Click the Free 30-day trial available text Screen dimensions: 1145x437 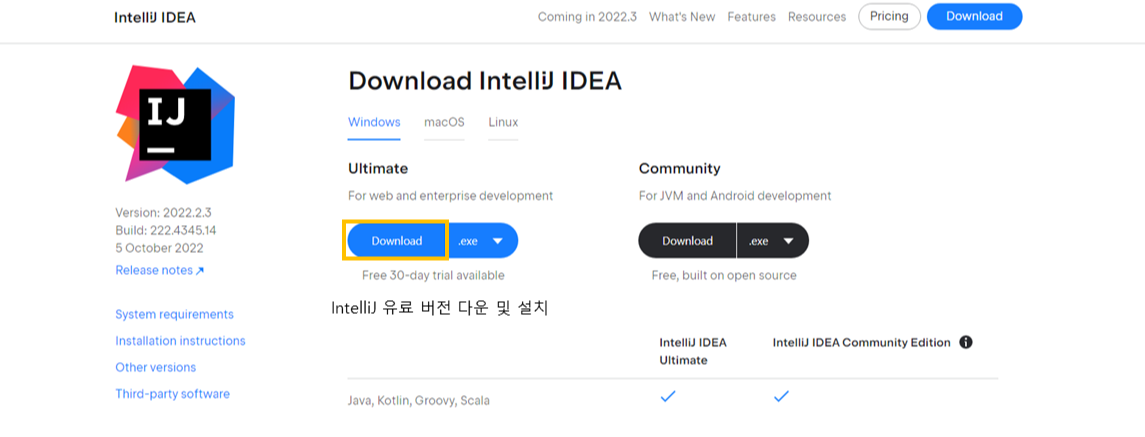433,276
